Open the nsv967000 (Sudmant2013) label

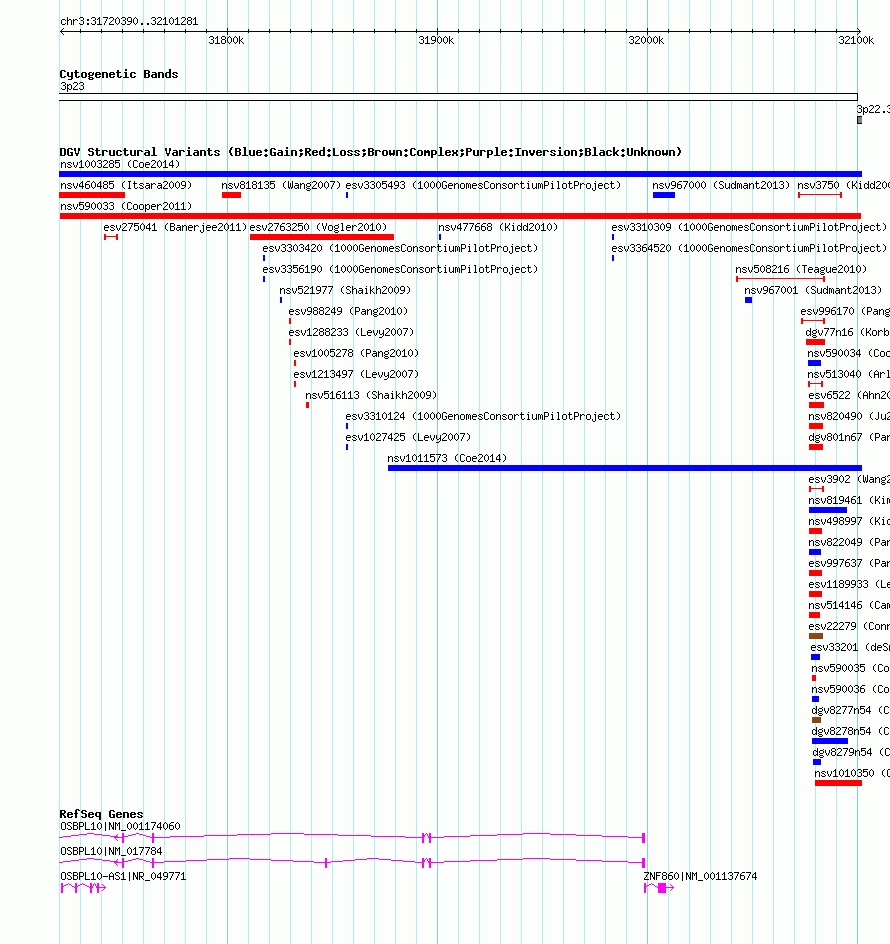(x=721, y=185)
